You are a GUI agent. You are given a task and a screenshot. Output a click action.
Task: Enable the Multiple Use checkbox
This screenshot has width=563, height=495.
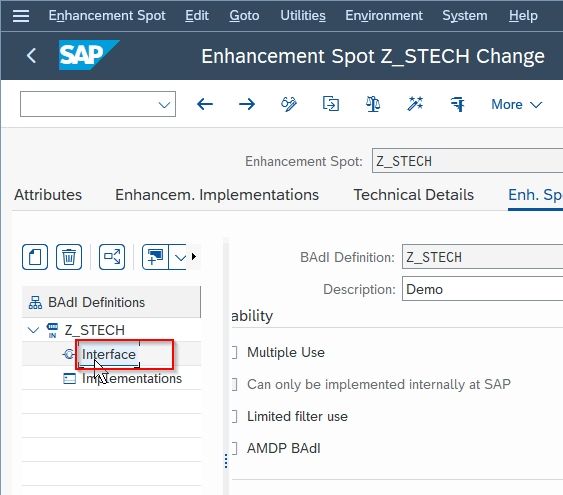tap(234, 352)
